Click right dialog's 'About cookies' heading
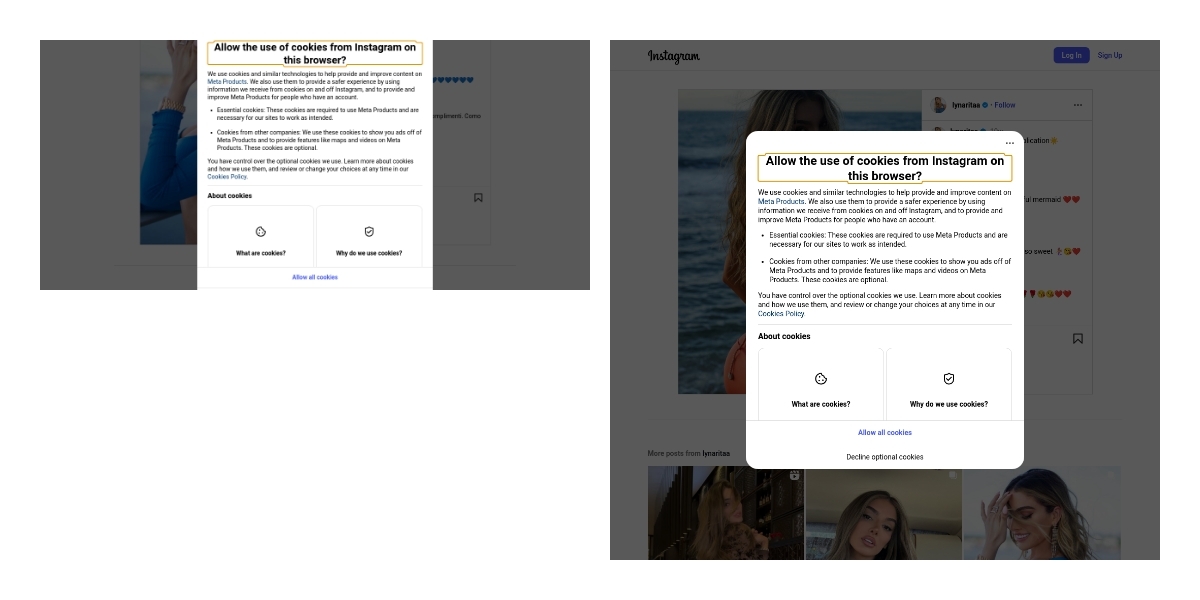1200x600 pixels. [x=784, y=337]
